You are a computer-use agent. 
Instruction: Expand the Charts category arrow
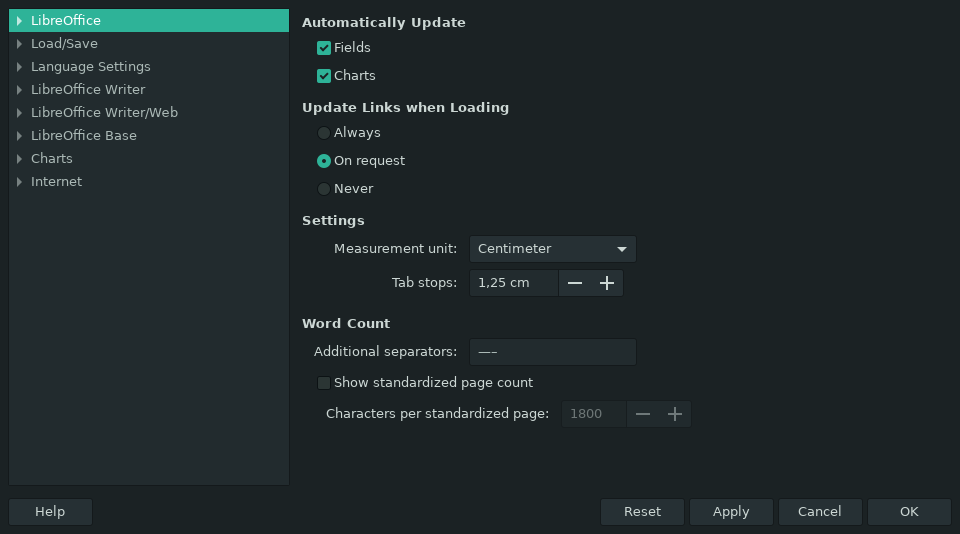pos(19,159)
